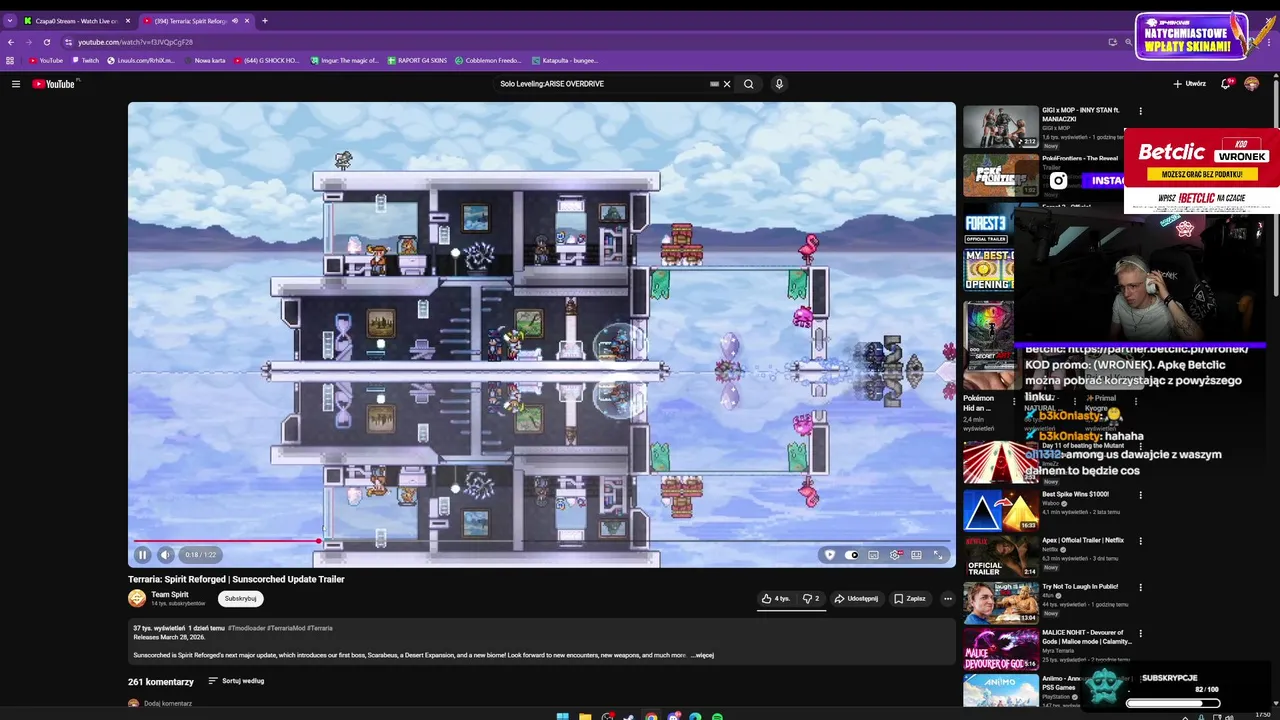Enable subtitles in the video player

click(x=873, y=555)
